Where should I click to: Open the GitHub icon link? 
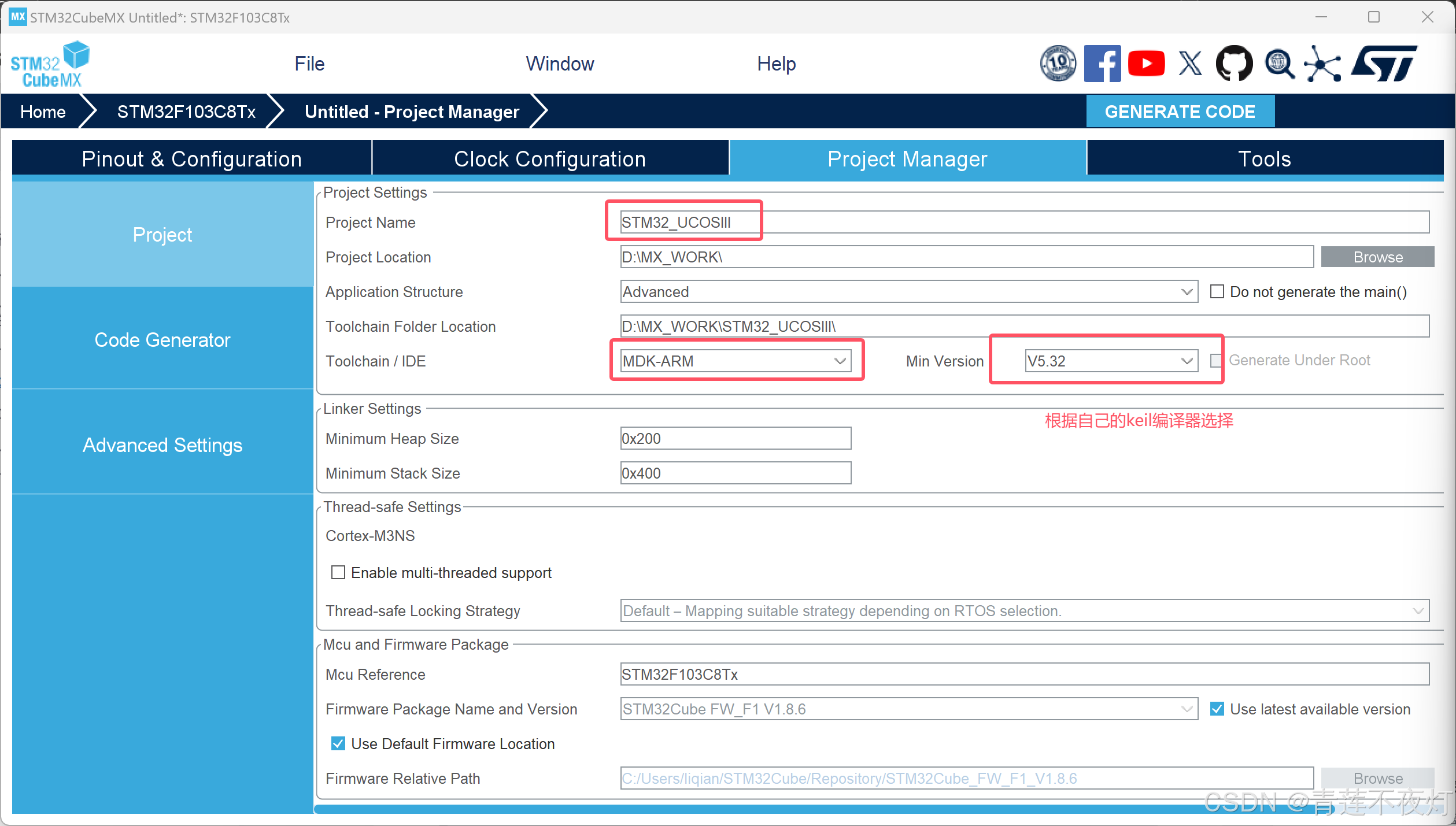pos(1234,64)
